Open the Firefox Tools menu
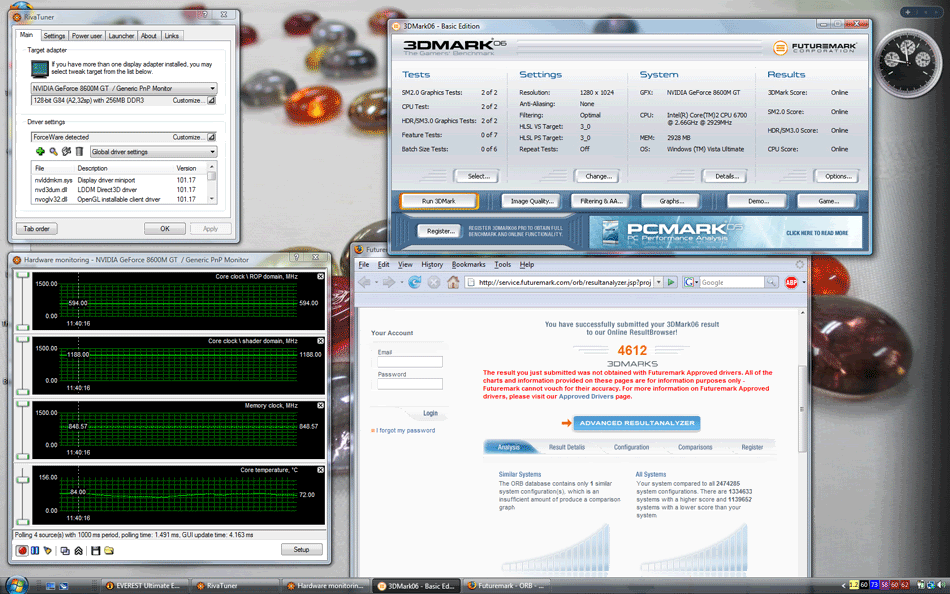 (502, 265)
